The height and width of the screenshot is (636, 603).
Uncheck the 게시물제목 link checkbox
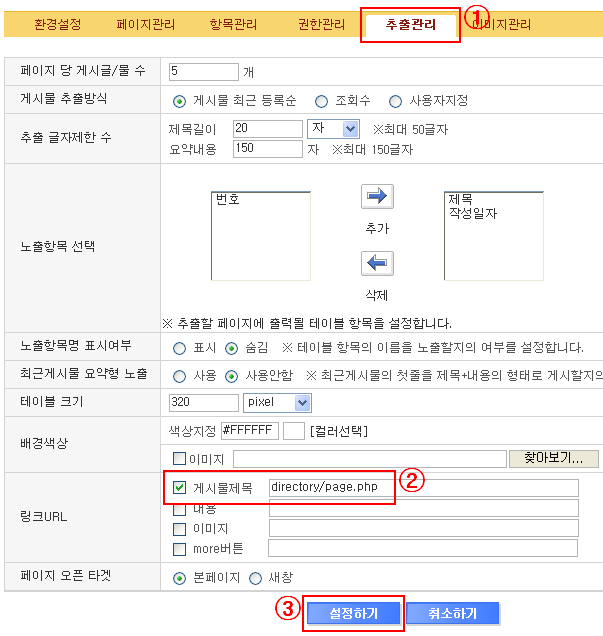(180, 488)
